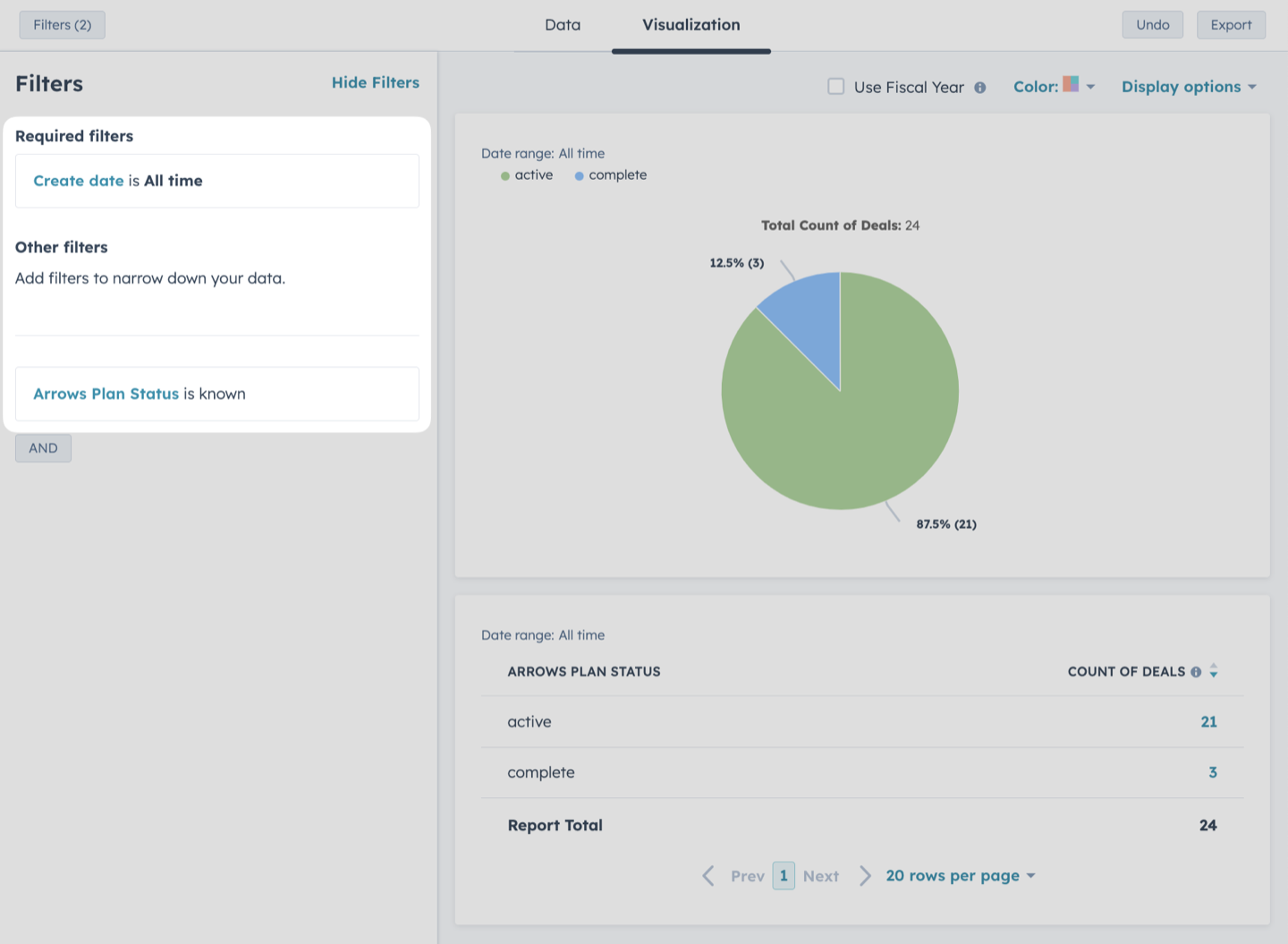The image size is (1288, 944).
Task: Click the Use Fiscal Year info icon
Action: point(980,88)
